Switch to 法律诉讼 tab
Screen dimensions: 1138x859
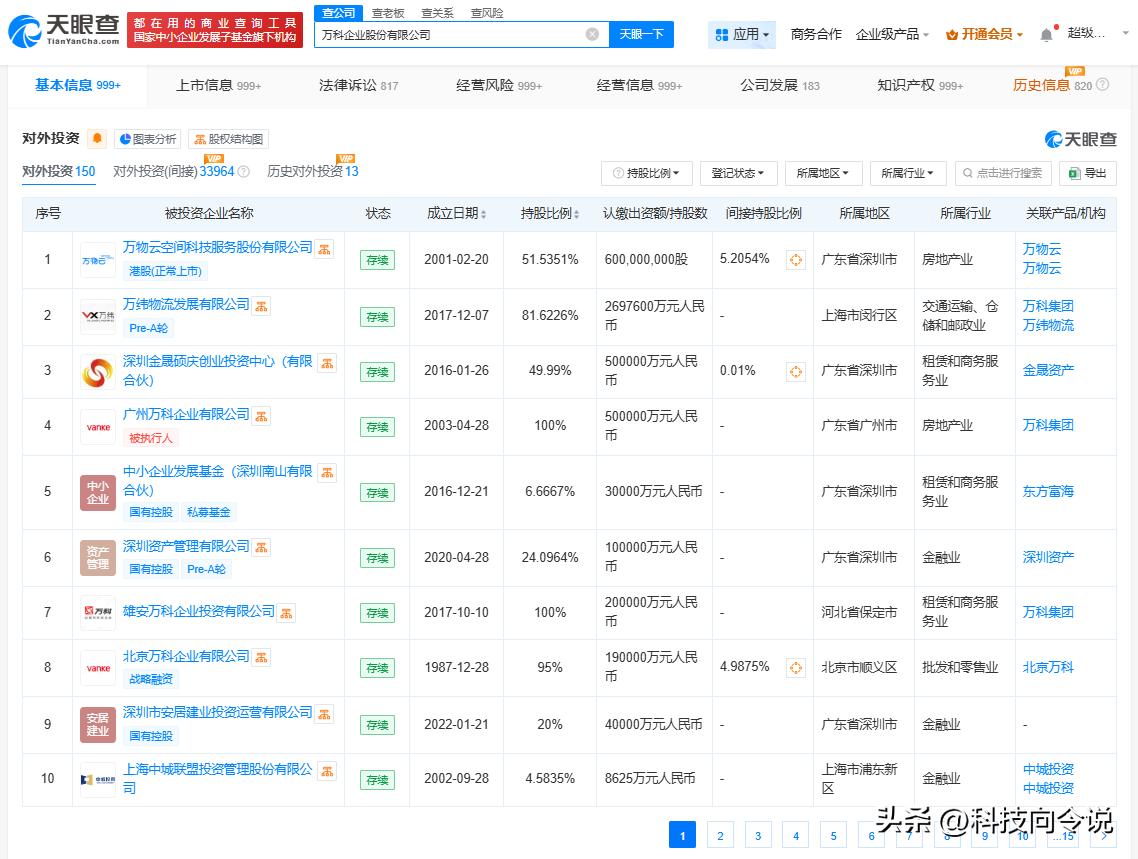(x=359, y=86)
